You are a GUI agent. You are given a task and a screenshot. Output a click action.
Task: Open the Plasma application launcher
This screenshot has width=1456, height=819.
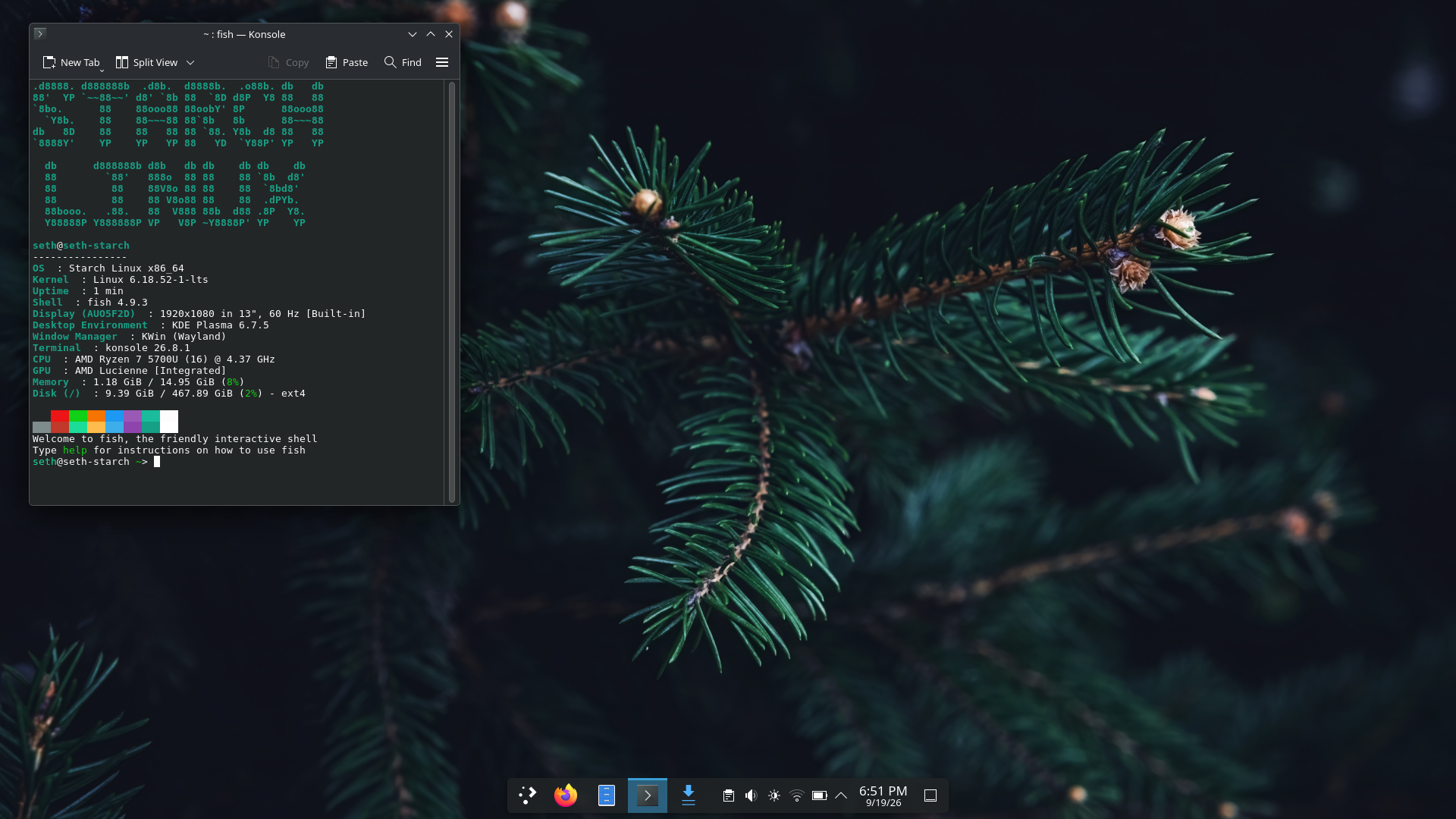(x=528, y=795)
